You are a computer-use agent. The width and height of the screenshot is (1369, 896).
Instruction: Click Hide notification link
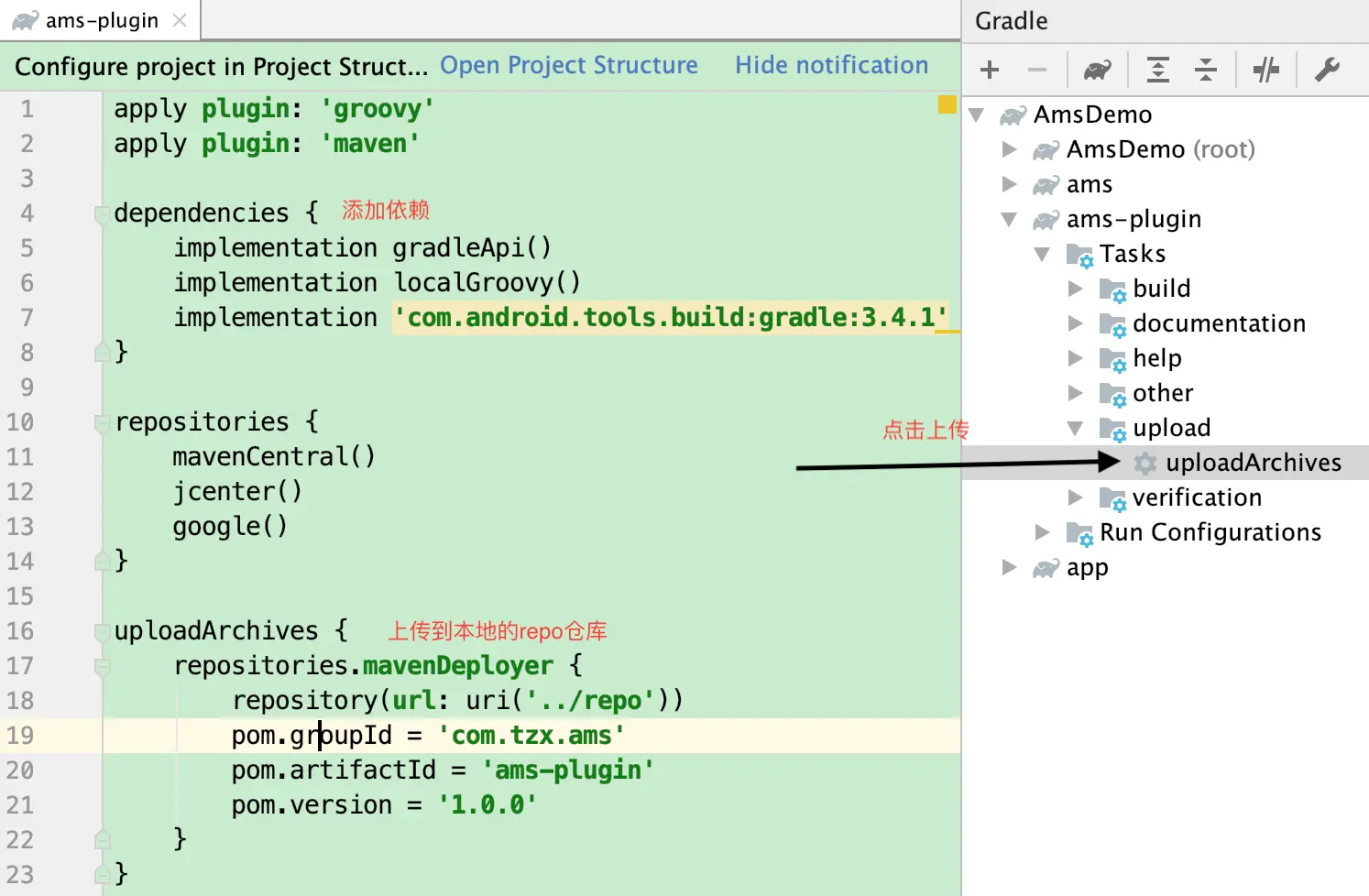[832, 65]
